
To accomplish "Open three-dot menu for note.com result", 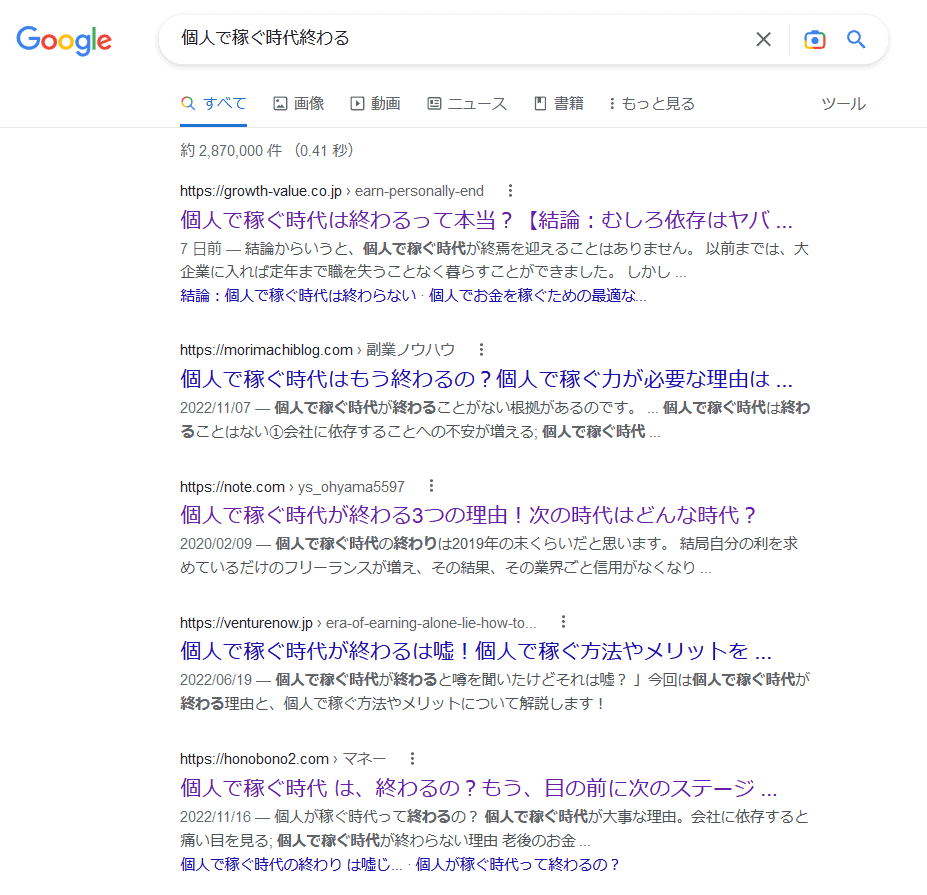I will [431, 486].
